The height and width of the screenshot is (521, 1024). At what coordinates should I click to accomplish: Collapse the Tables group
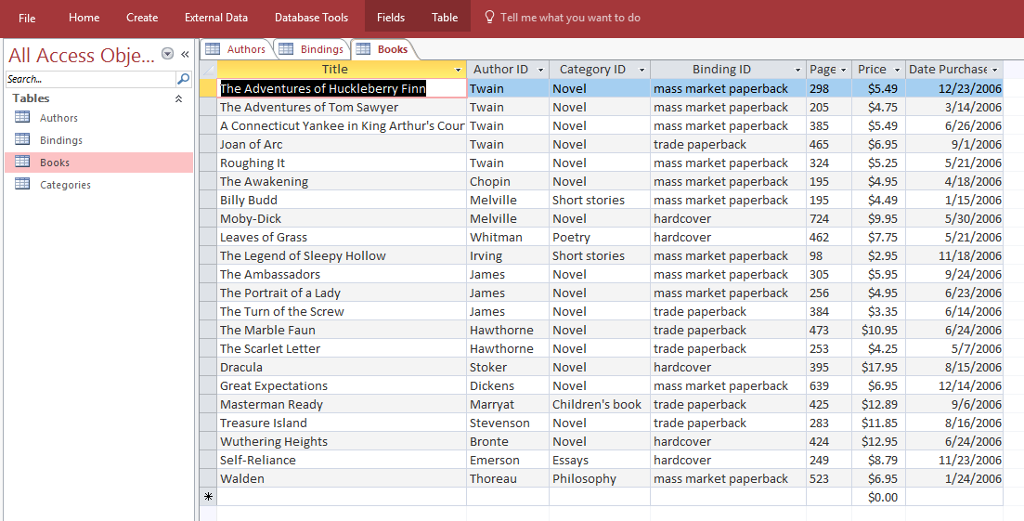tap(179, 99)
